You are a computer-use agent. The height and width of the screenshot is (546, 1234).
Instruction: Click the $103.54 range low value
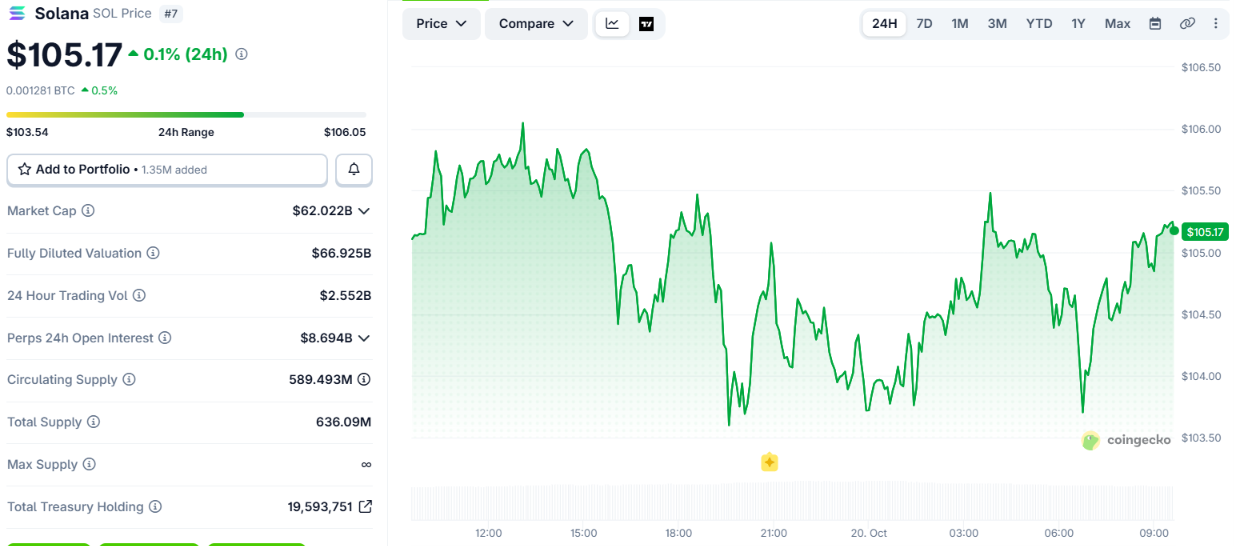point(27,132)
